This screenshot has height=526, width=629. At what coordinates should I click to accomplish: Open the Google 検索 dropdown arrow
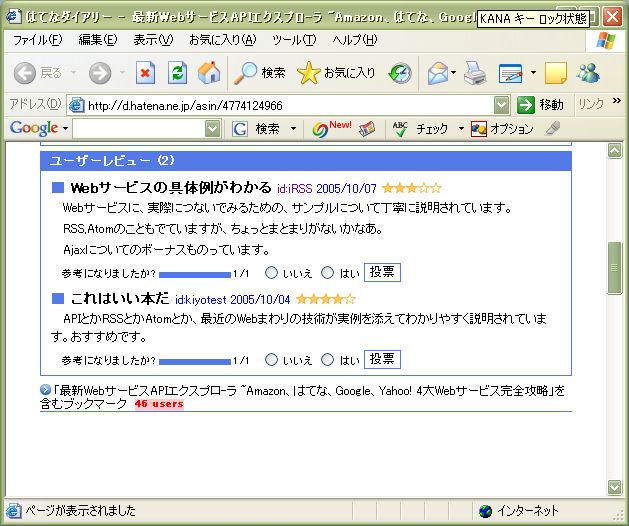pos(293,129)
